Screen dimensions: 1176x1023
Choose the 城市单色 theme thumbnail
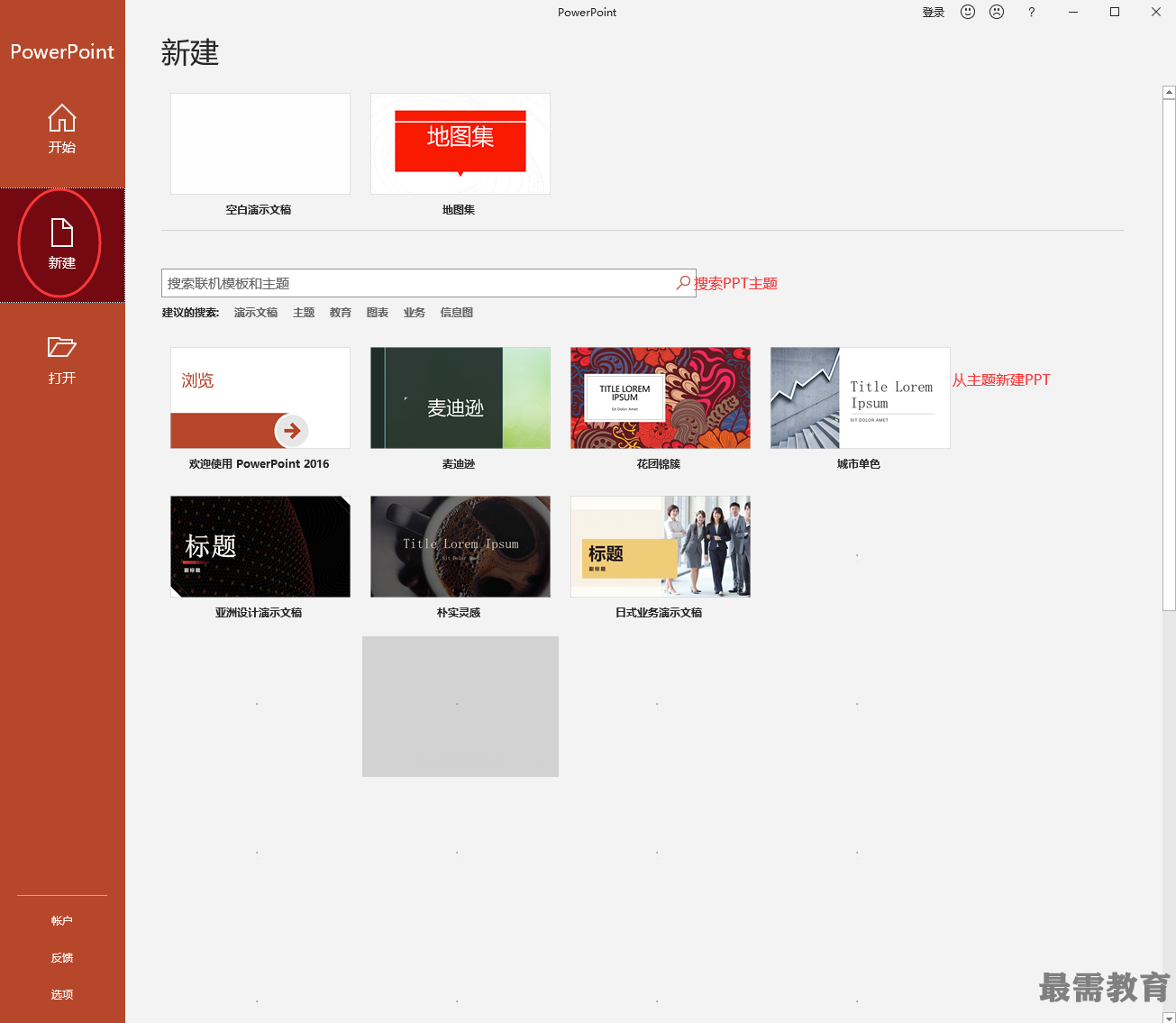click(861, 397)
